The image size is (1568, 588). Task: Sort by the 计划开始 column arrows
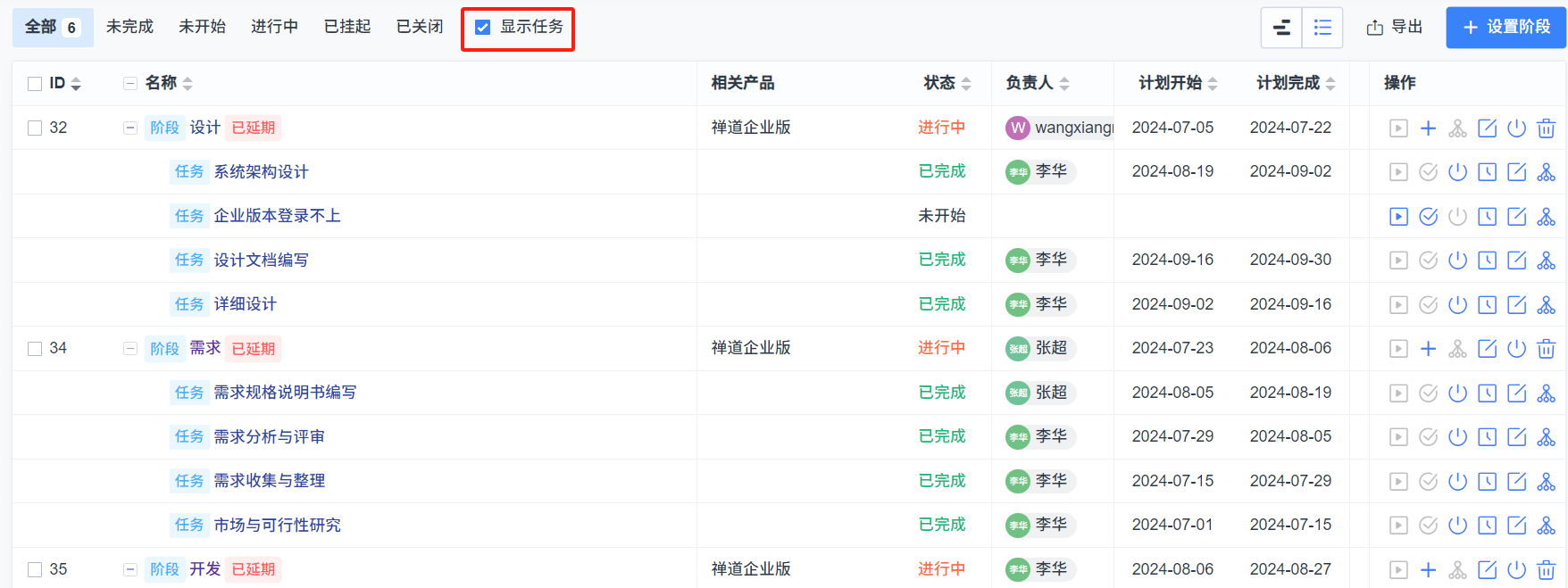[1213, 84]
